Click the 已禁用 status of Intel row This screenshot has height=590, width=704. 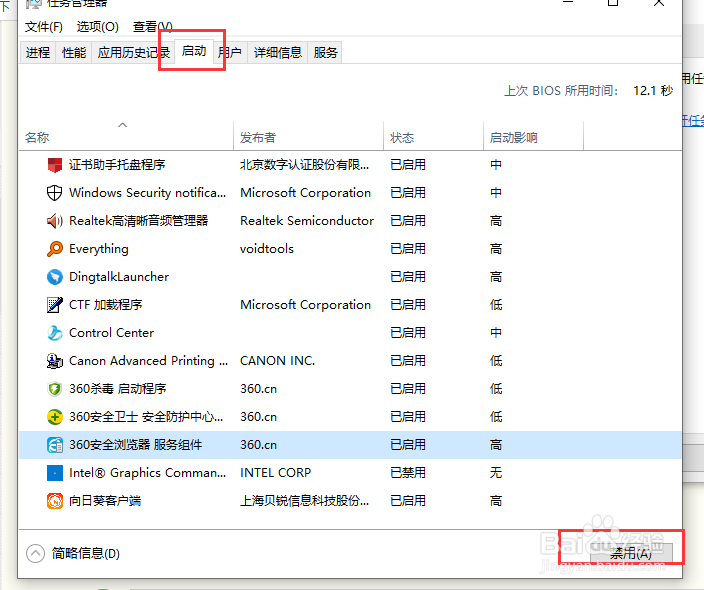pos(408,472)
